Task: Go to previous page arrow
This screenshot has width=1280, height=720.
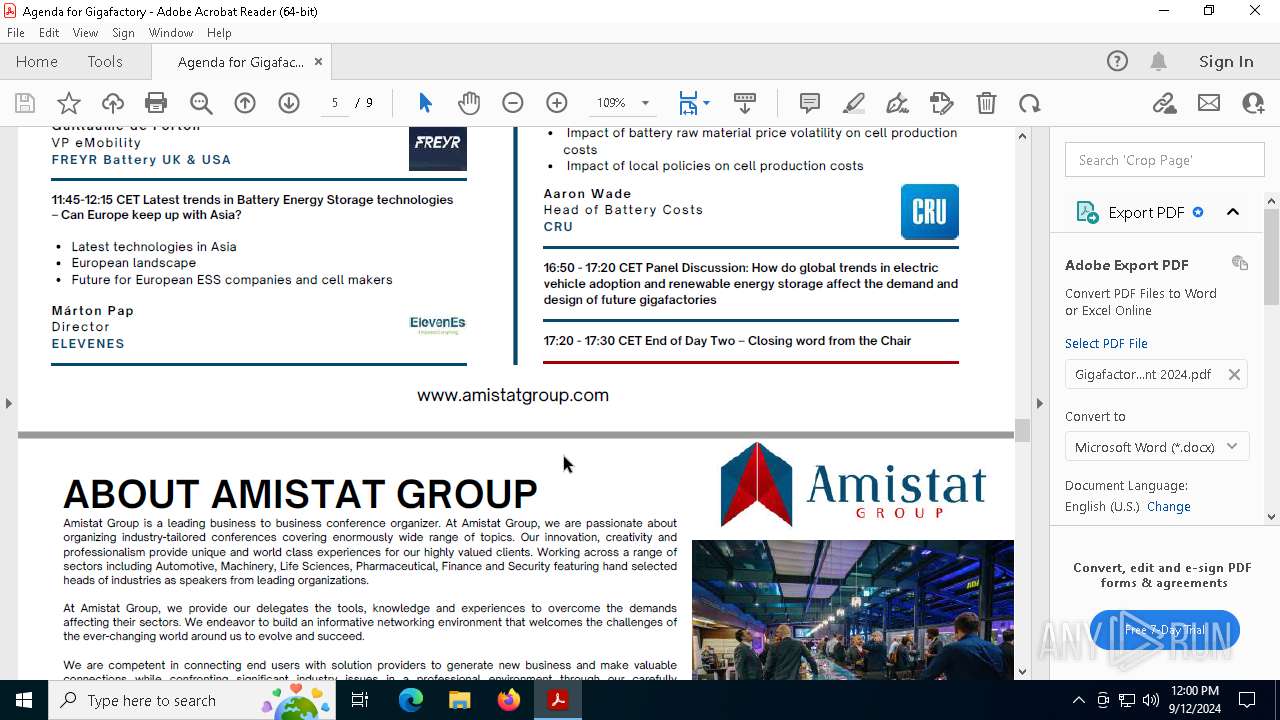Action: coord(245,103)
